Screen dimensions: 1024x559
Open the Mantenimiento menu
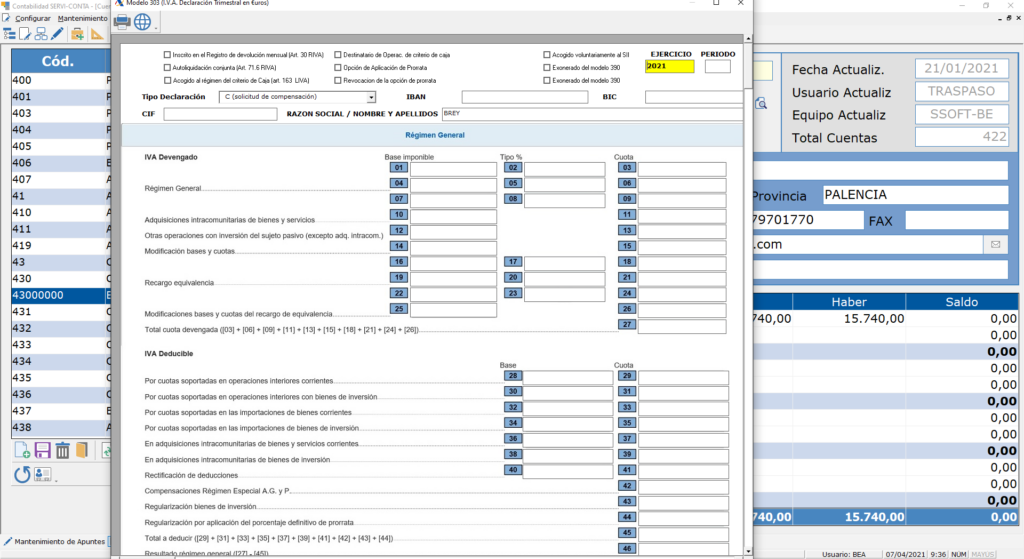pyautogui.click(x=82, y=18)
